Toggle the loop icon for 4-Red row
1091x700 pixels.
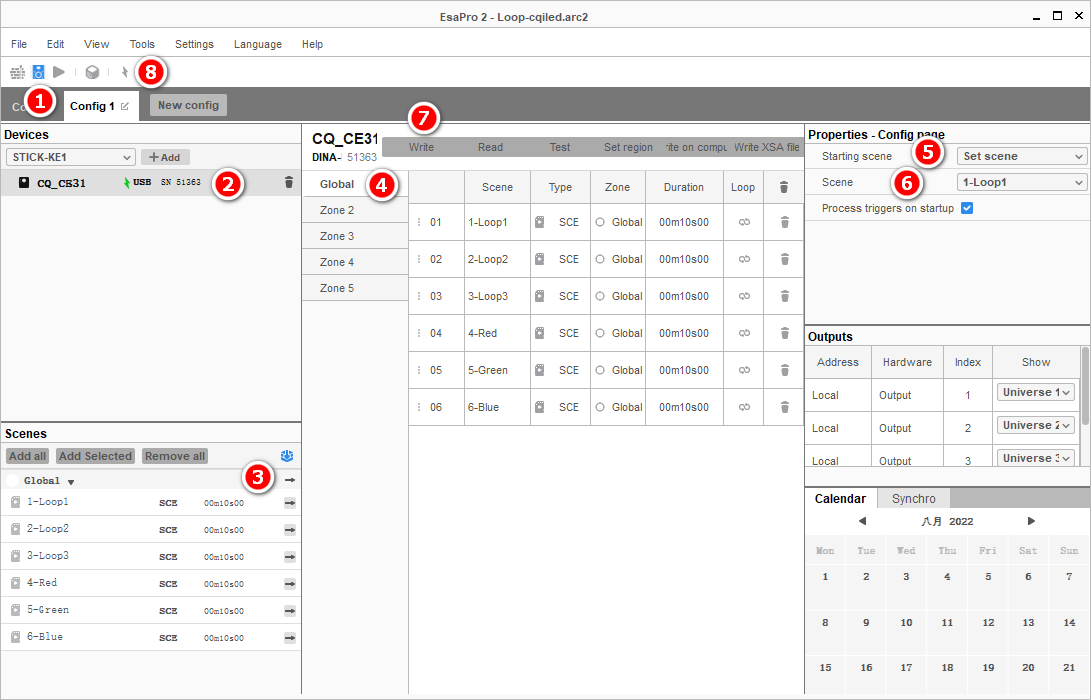tap(744, 333)
